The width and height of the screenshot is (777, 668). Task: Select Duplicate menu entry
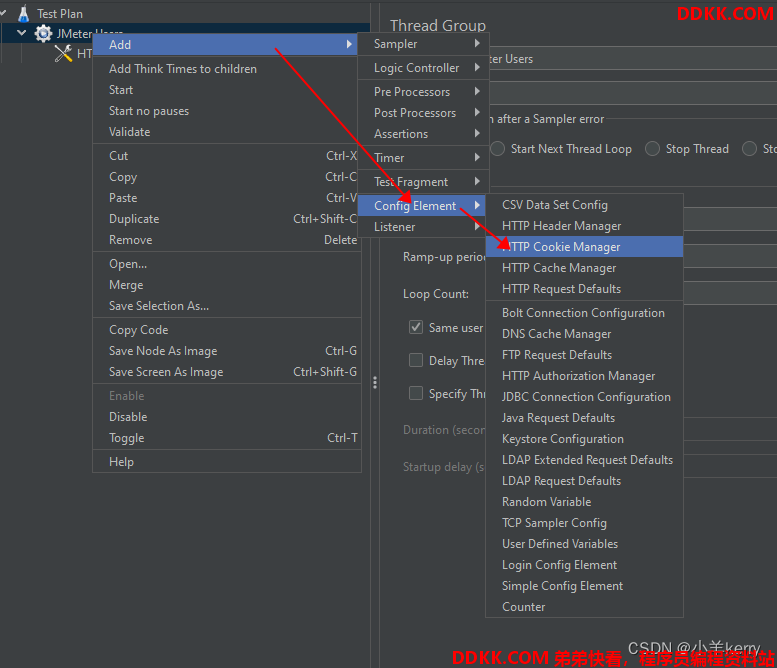(225, 219)
